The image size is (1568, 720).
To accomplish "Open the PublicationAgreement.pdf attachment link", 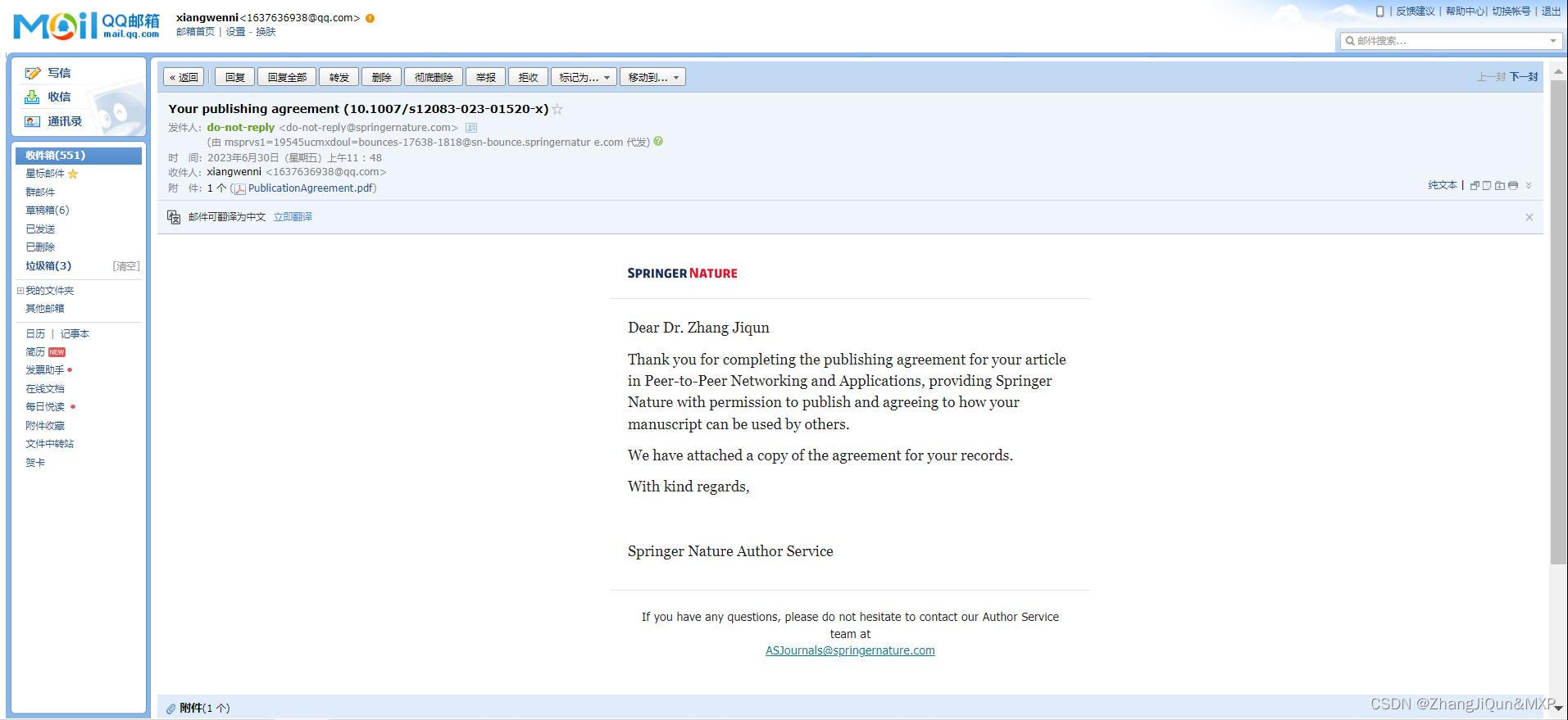I will click(311, 188).
